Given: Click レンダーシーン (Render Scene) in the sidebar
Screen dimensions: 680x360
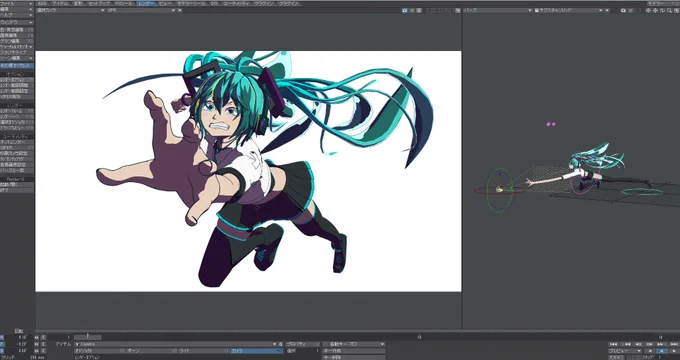Looking at the screenshot, I should pyautogui.click(x=16, y=117).
